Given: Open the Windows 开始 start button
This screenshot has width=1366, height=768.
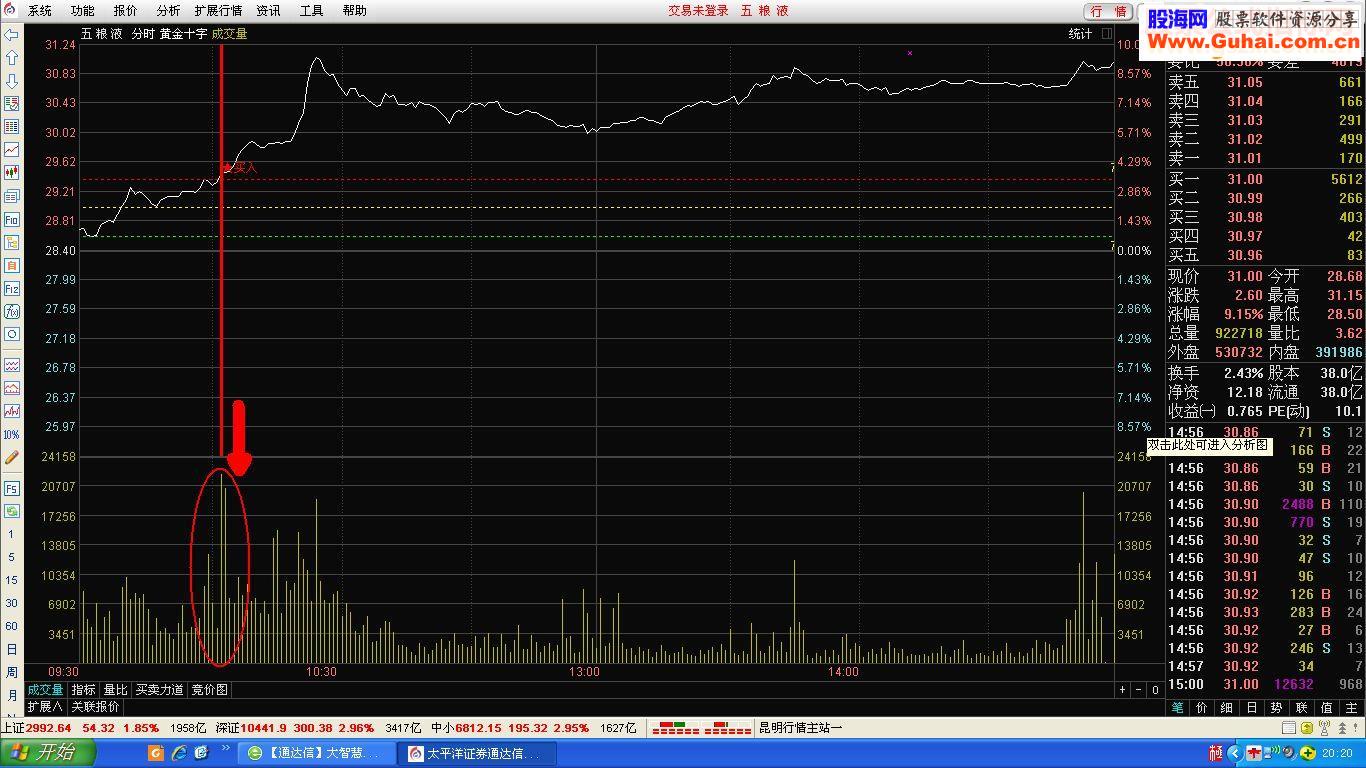Looking at the screenshot, I should (x=47, y=753).
